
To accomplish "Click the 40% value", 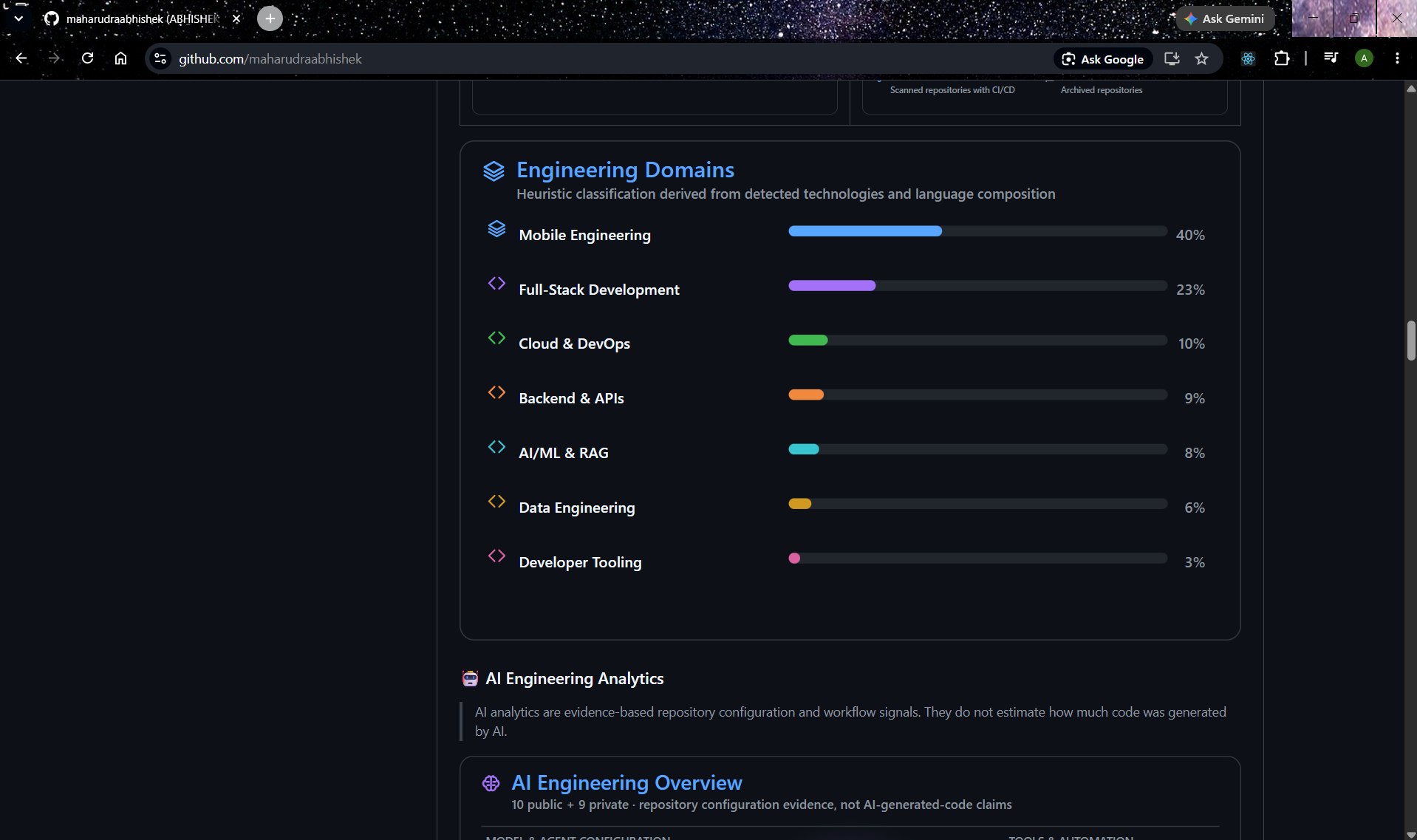I will [x=1190, y=235].
